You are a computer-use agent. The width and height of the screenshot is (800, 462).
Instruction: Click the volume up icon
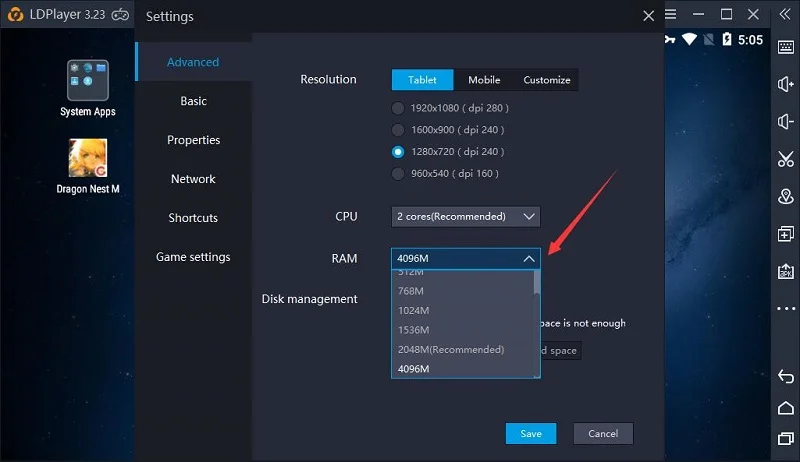pos(786,84)
